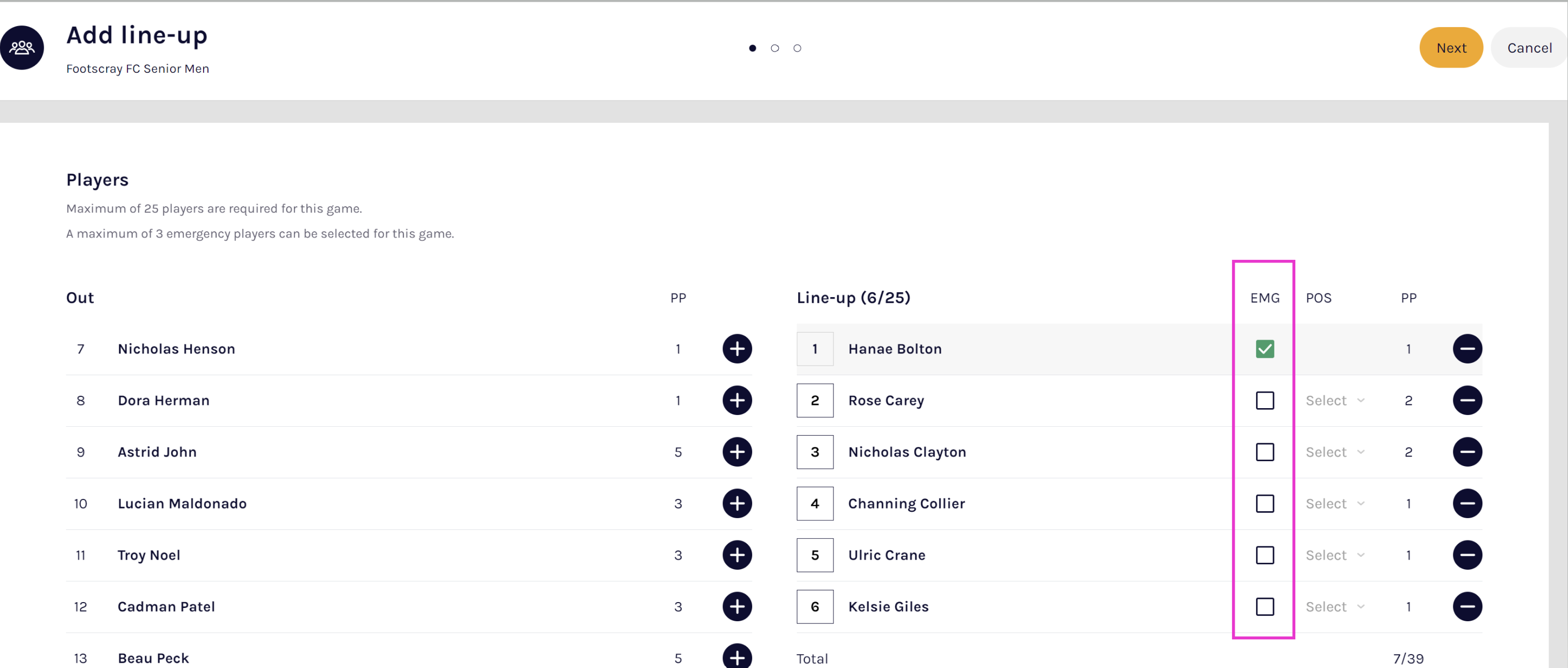This screenshot has width=1568, height=668.
Task: Navigate to the second wizard step dot
Action: [x=775, y=48]
